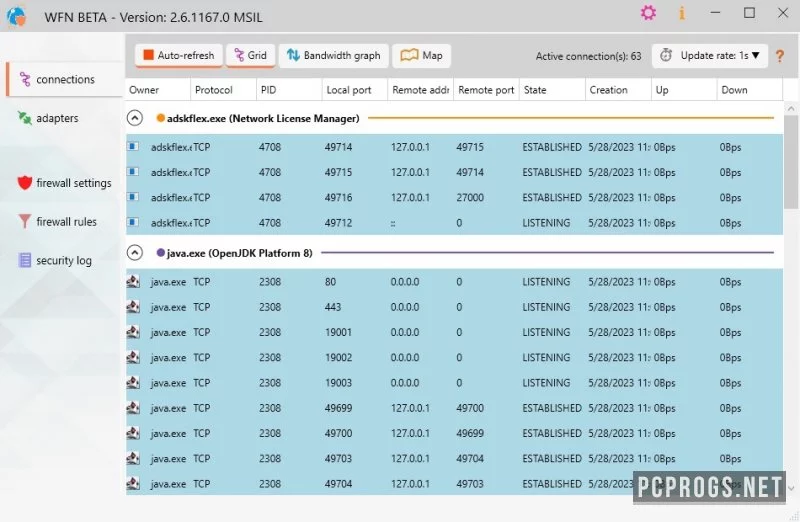
Task: Collapse the adskflex.exe connection group
Action: pyautogui.click(x=135, y=118)
